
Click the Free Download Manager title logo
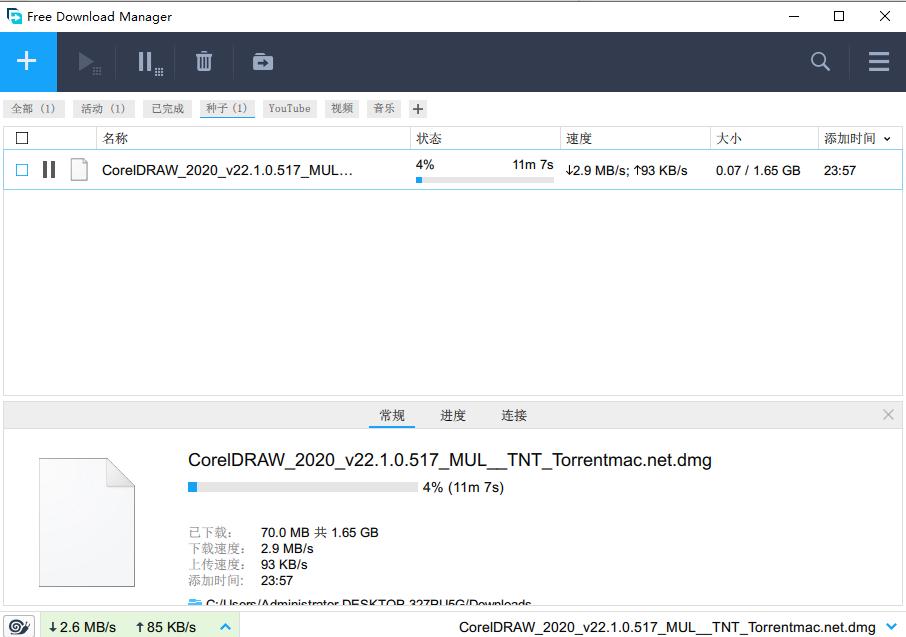[x=14, y=16]
